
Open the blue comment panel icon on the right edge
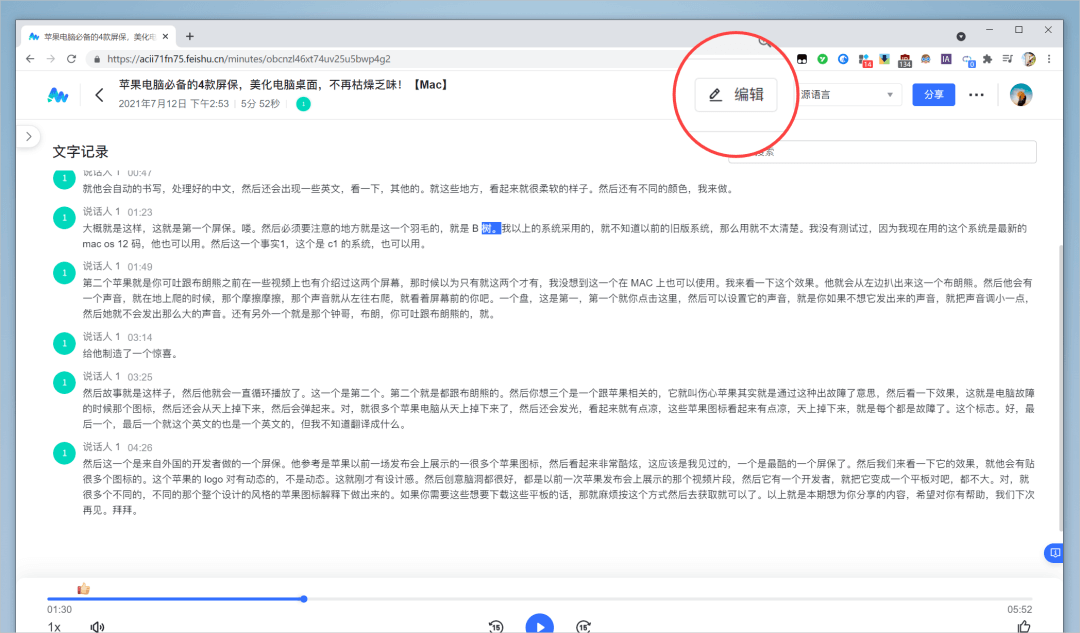(1055, 552)
